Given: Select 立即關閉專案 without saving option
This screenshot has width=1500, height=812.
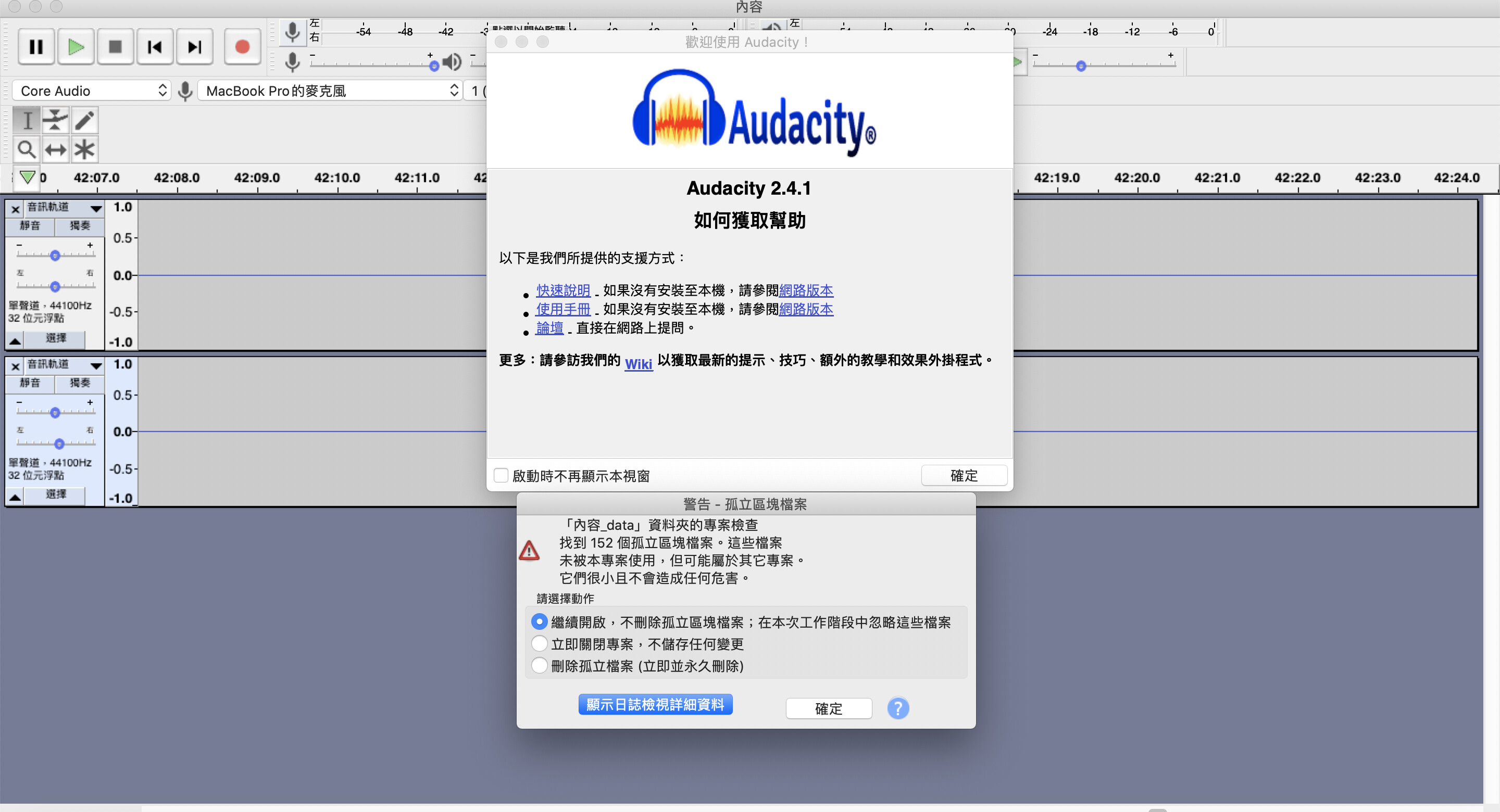Looking at the screenshot, I should [x=539, y=644].
